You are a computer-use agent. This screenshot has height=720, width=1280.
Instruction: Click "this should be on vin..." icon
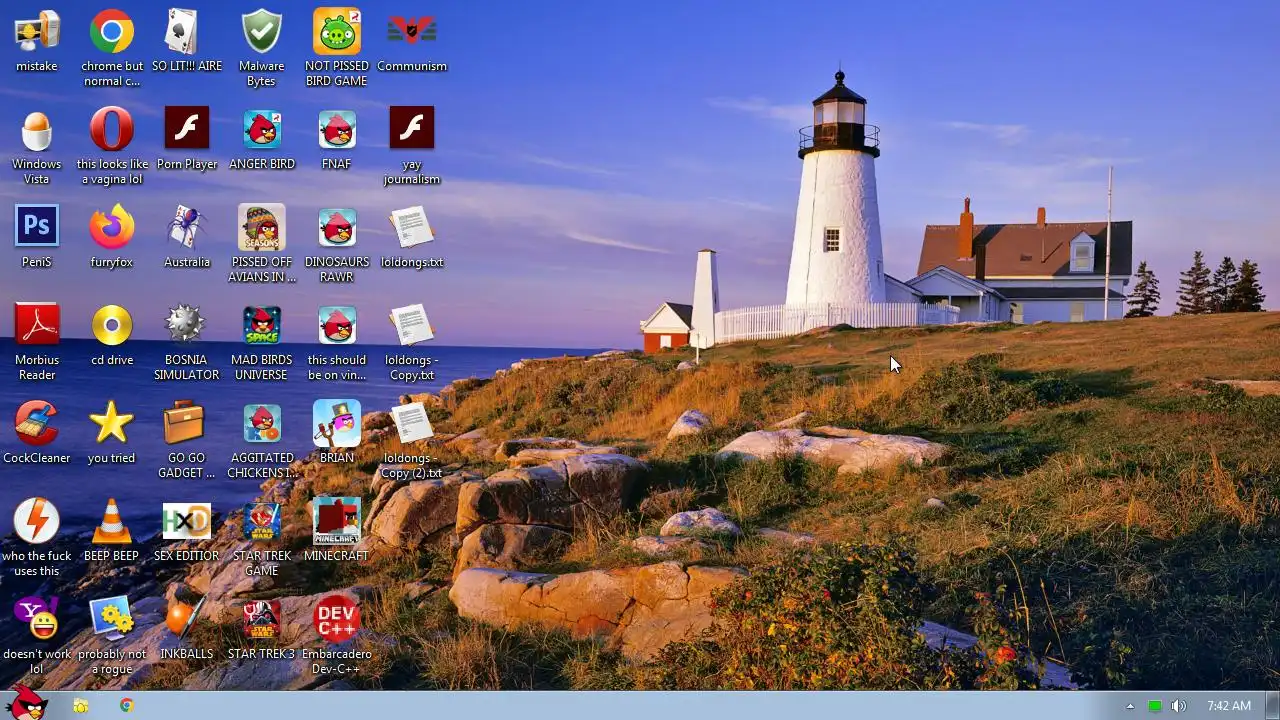point(337,326)
